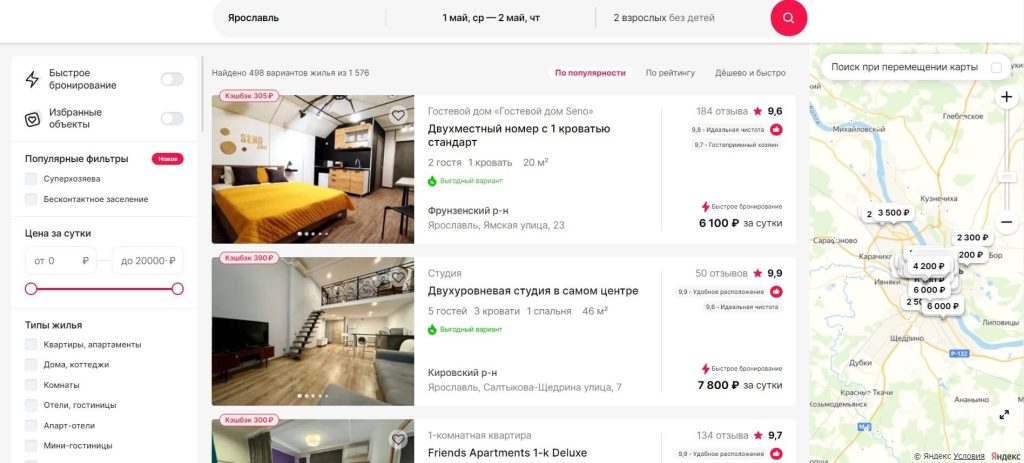
Task: Open the Ярославль destination field
Action: pyautogui.click(x=299, y=18)
